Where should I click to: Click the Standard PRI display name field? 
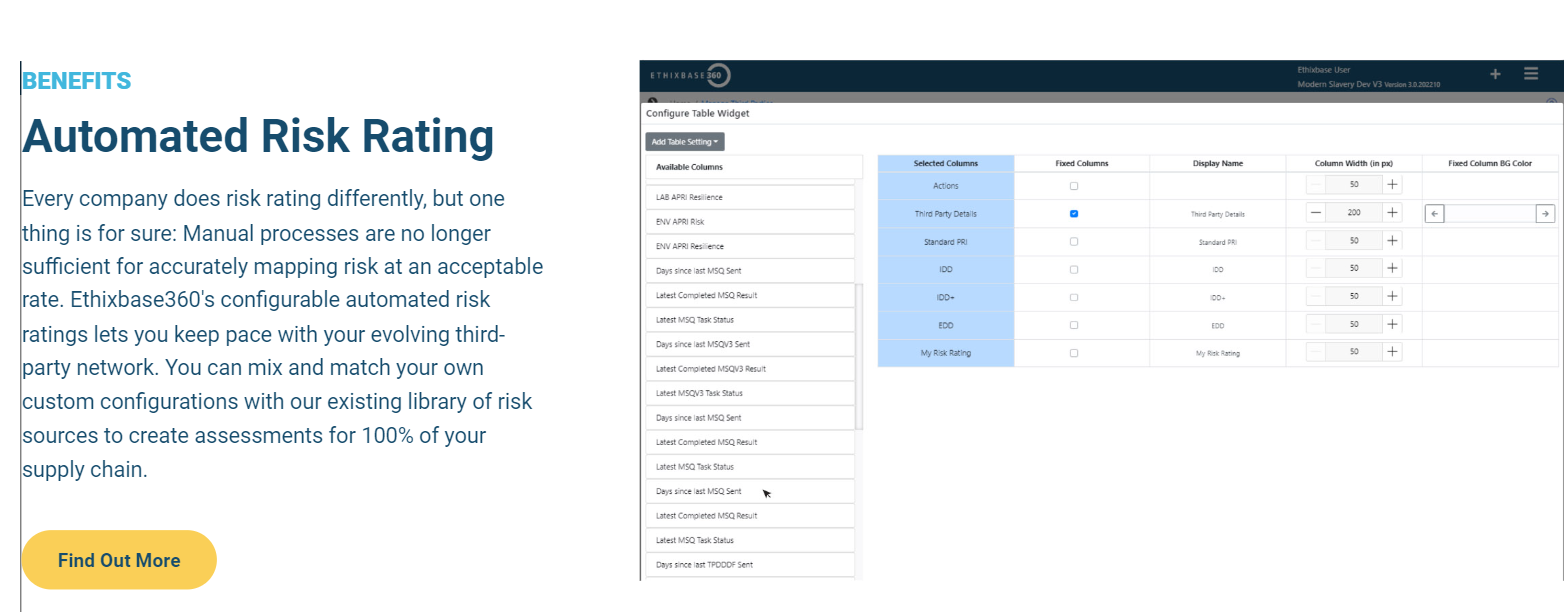pos(1217,242)
